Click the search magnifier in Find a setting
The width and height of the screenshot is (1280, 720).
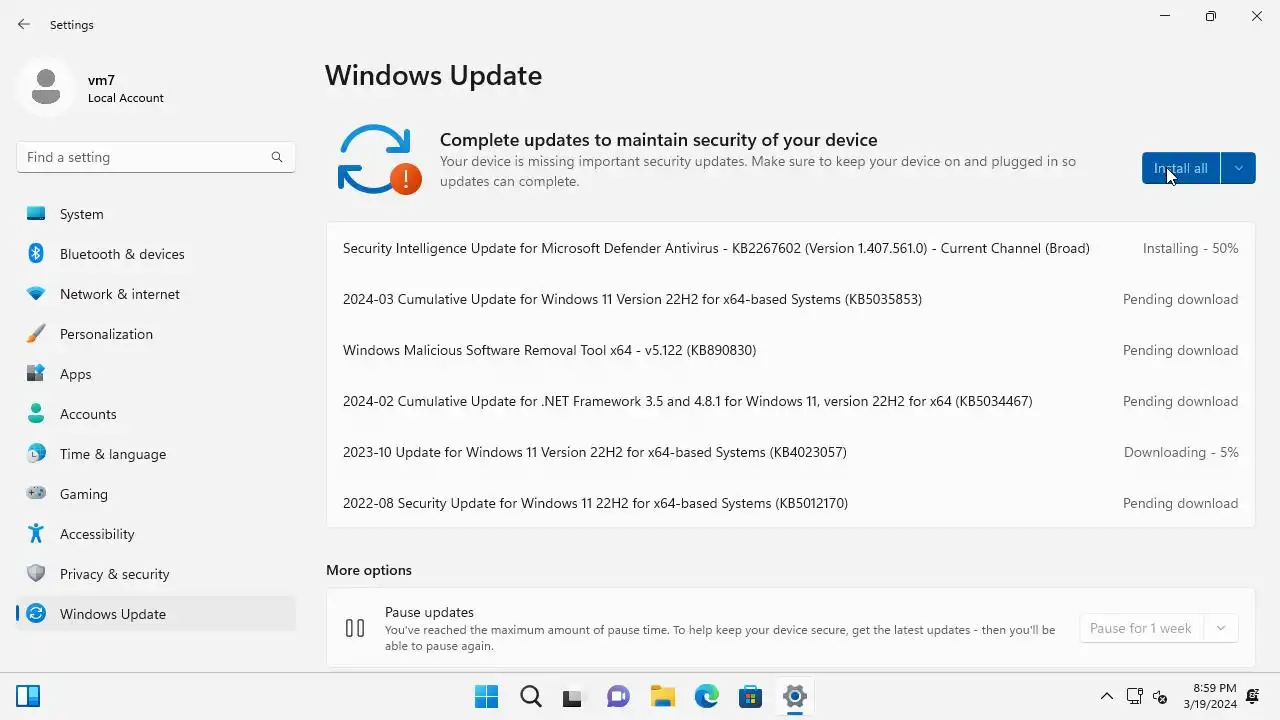pyautogui.click(x=277, y=157)
